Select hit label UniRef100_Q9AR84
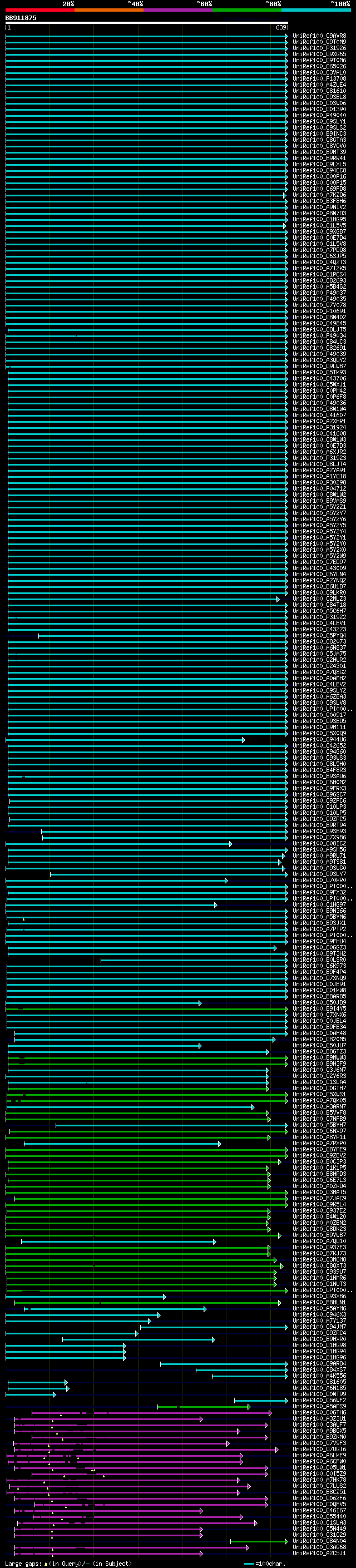This screenshot has height=1568, width=356. point(319,1363)
